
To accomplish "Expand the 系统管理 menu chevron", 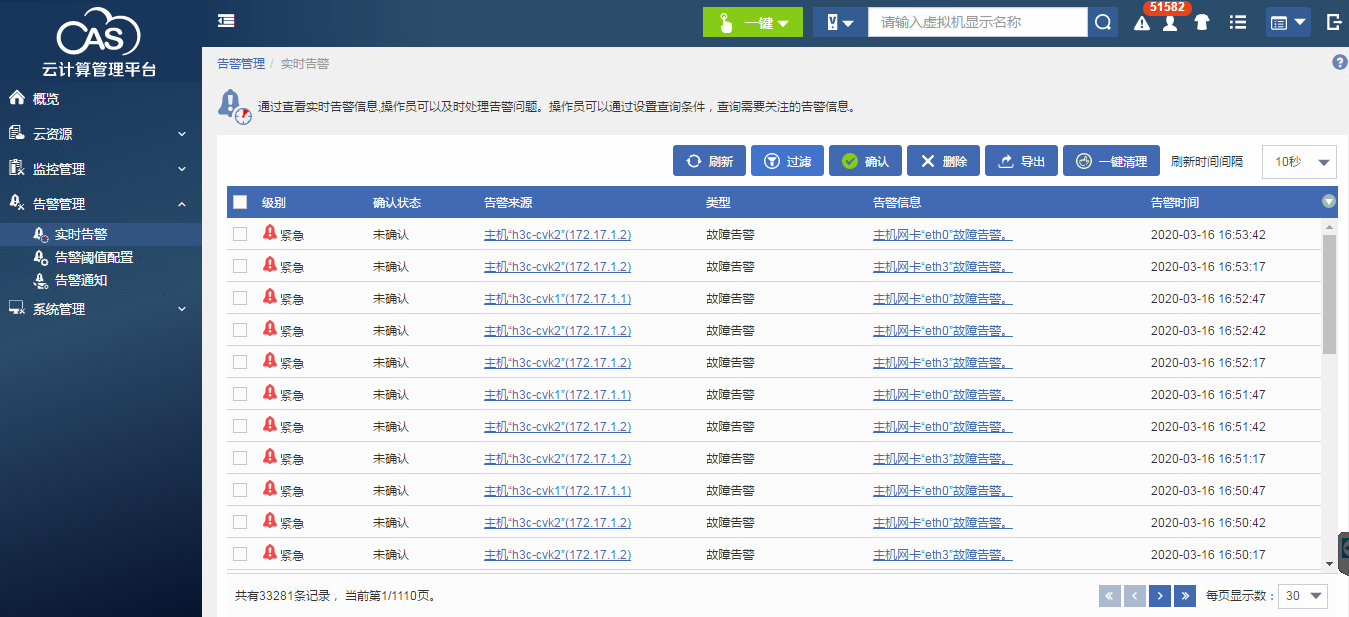I will tap(182, 310).
